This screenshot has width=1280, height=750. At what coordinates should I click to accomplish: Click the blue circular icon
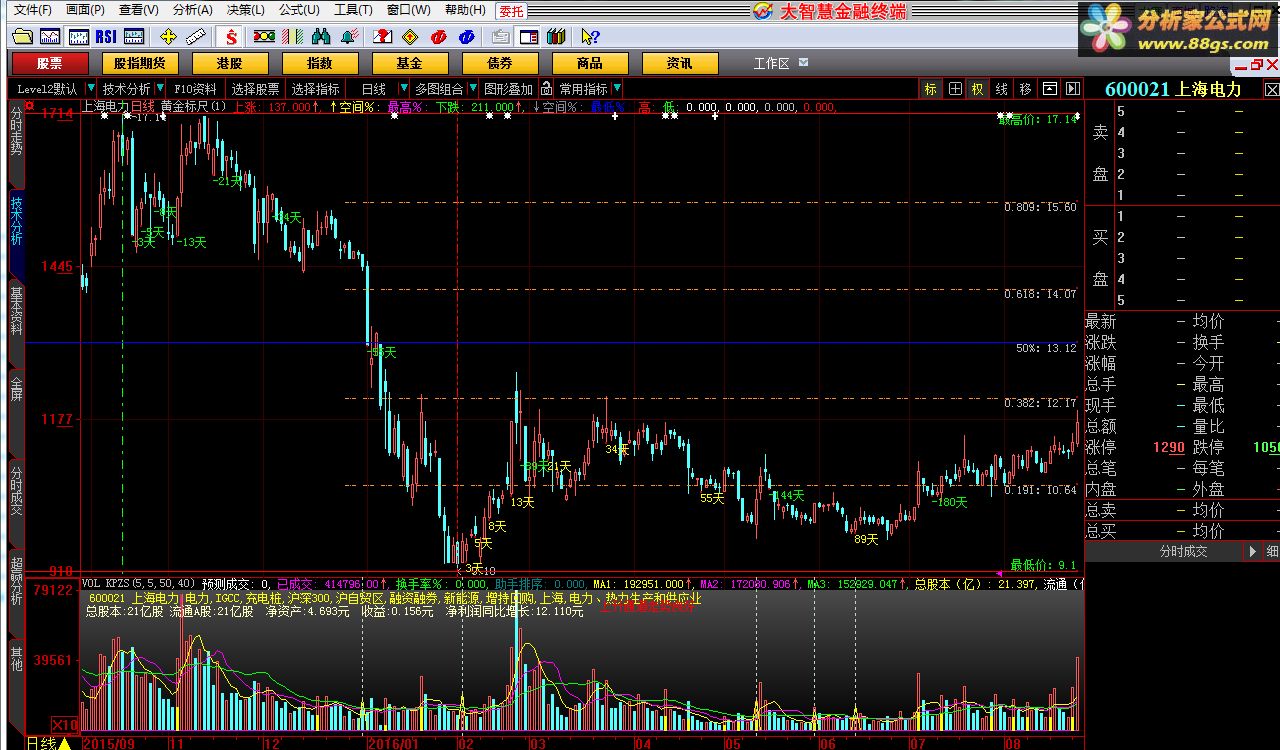[x=466, y=37]
